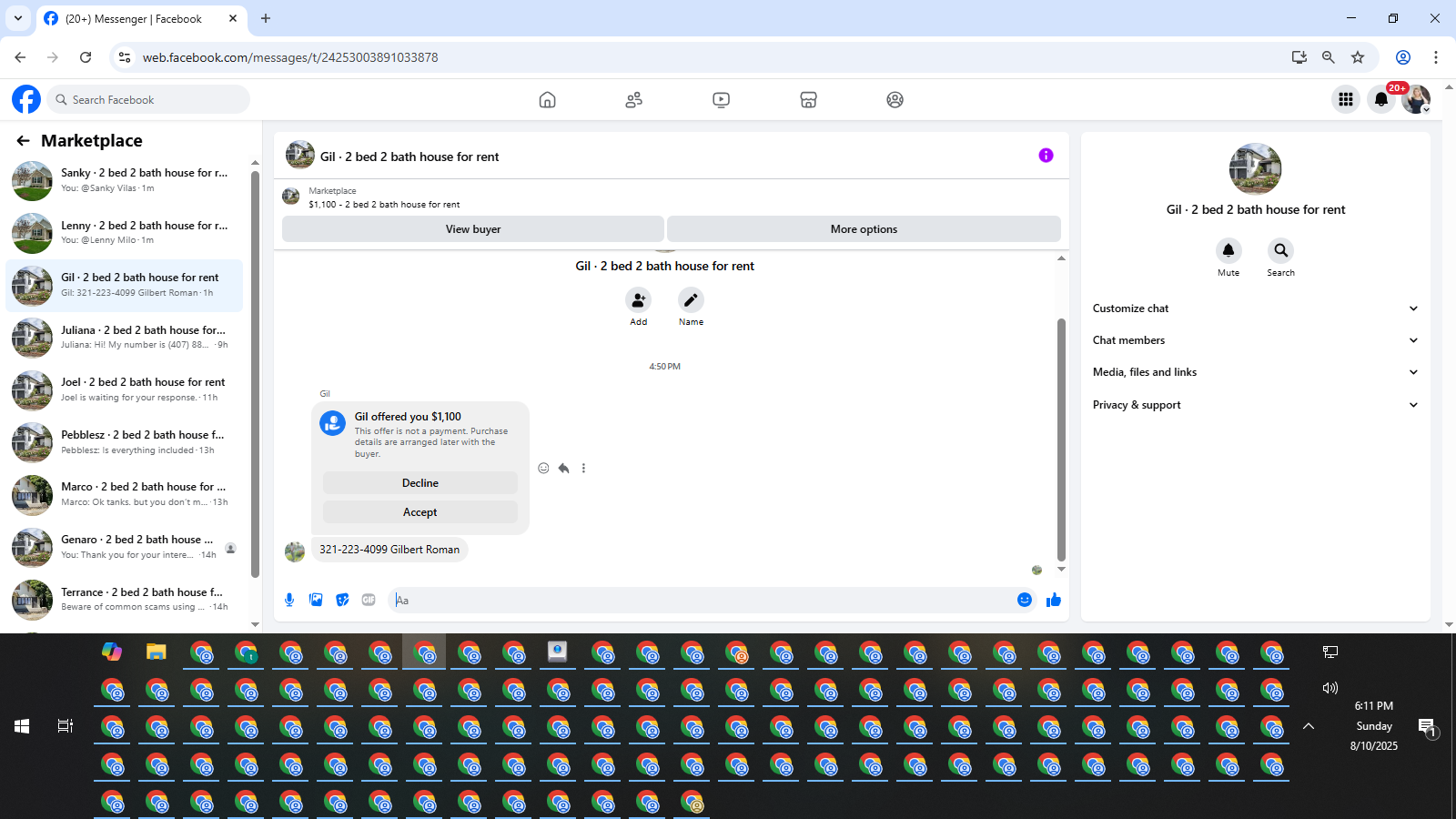Open the Chrome tab search dropdown
The image size is (1456, 819).
coord(18,18)
